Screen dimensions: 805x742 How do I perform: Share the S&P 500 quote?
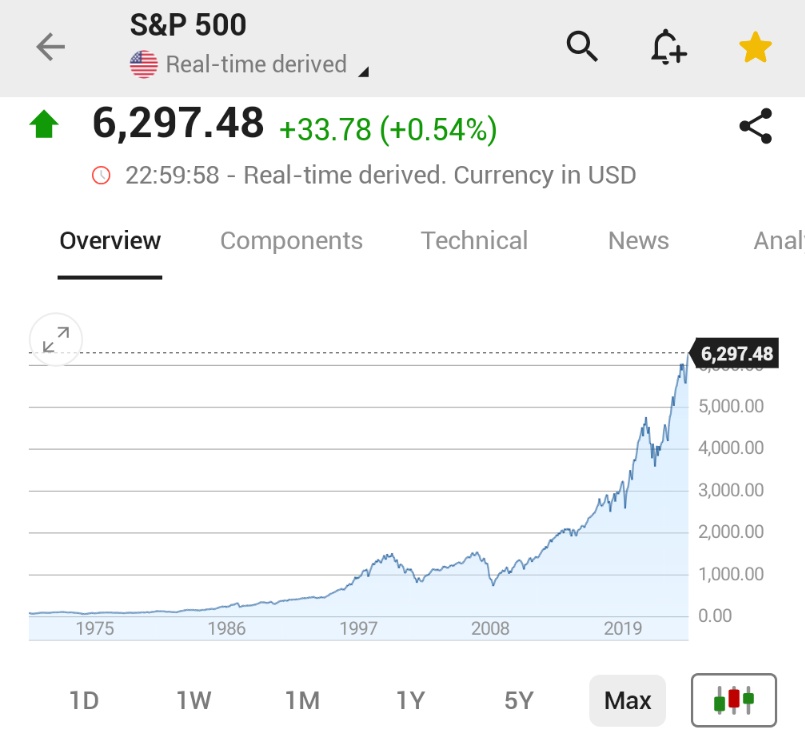pyautogui.click(x=755, y=126)
